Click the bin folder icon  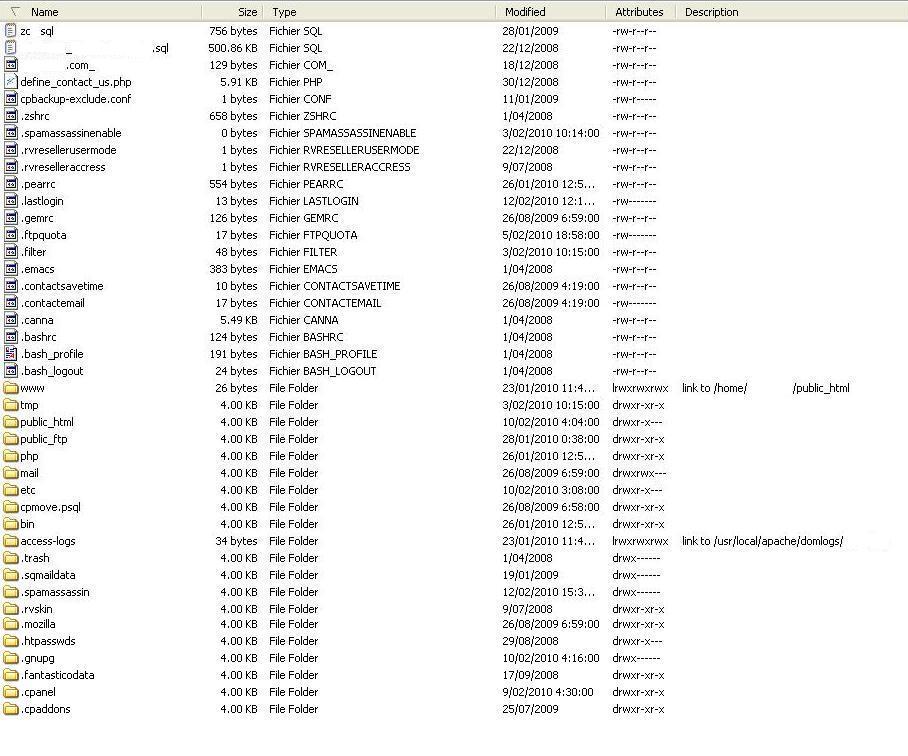pos(10,523)
